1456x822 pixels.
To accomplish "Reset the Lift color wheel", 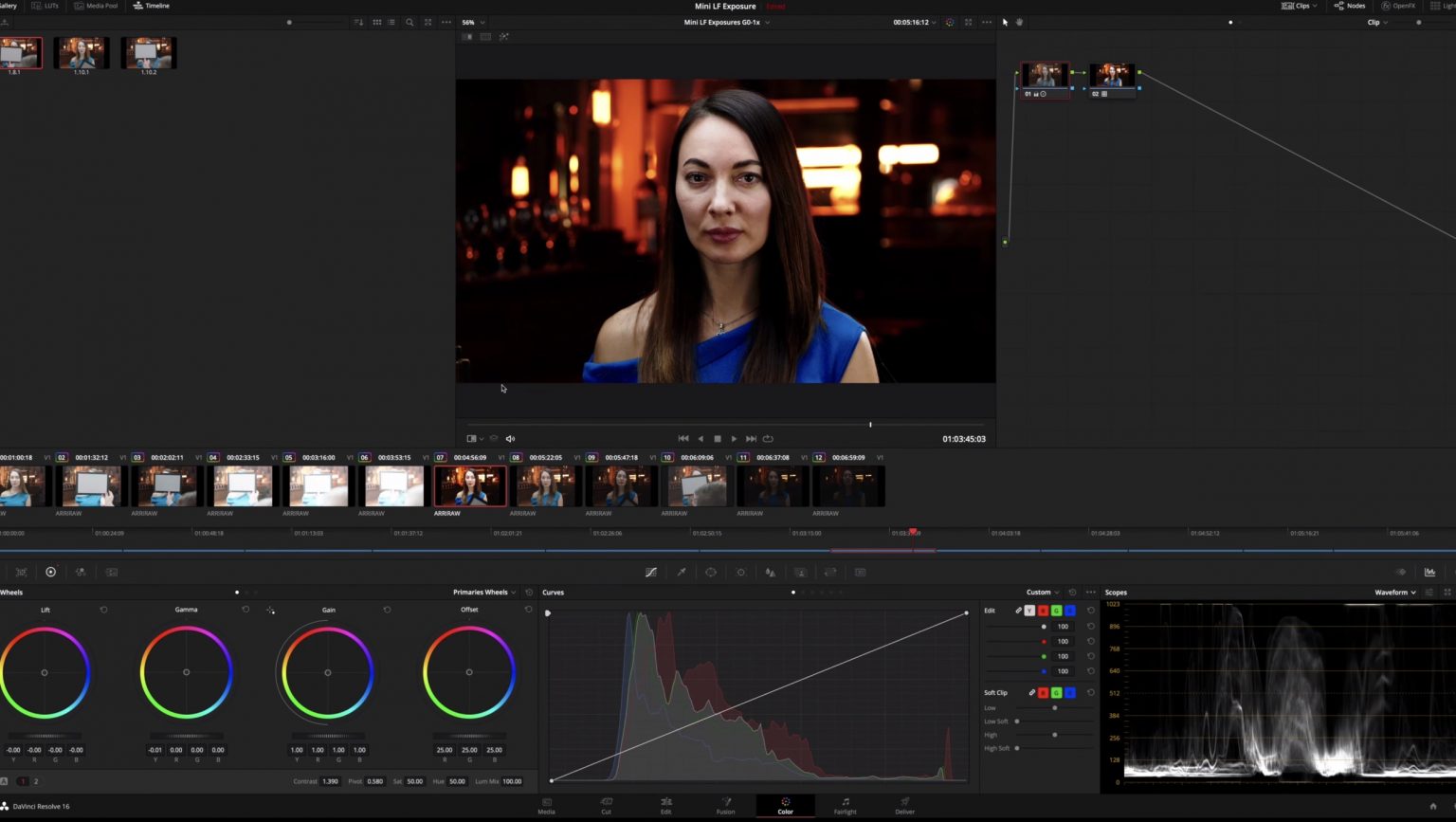I will point(104,610).
